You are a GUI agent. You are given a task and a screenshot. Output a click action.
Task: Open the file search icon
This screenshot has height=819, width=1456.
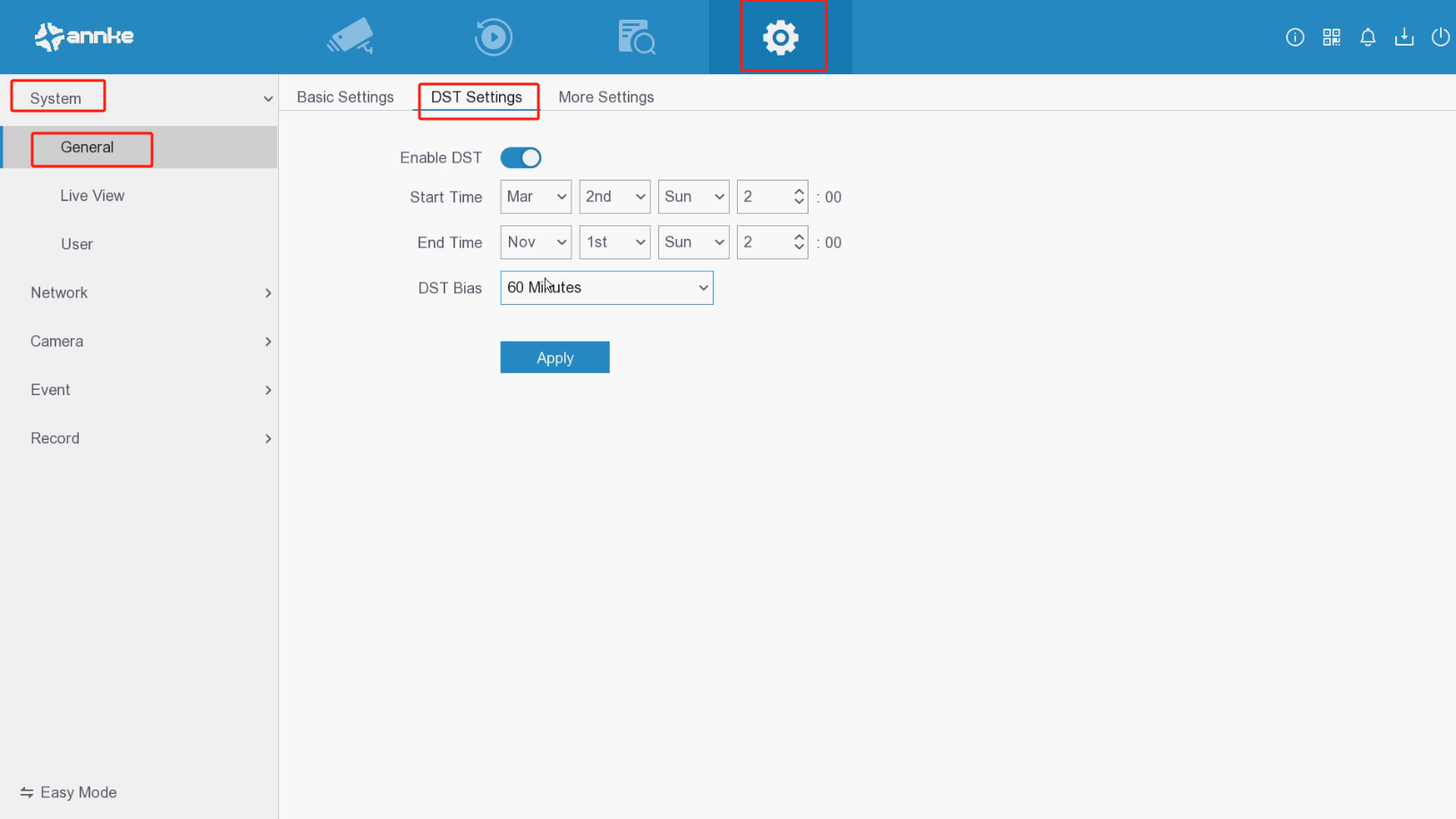pos(636,37)
